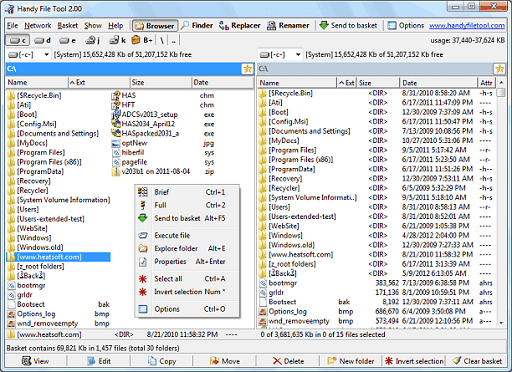Click the Move button at bottom
Screen dimensions: 512x372
pos(225,361)
